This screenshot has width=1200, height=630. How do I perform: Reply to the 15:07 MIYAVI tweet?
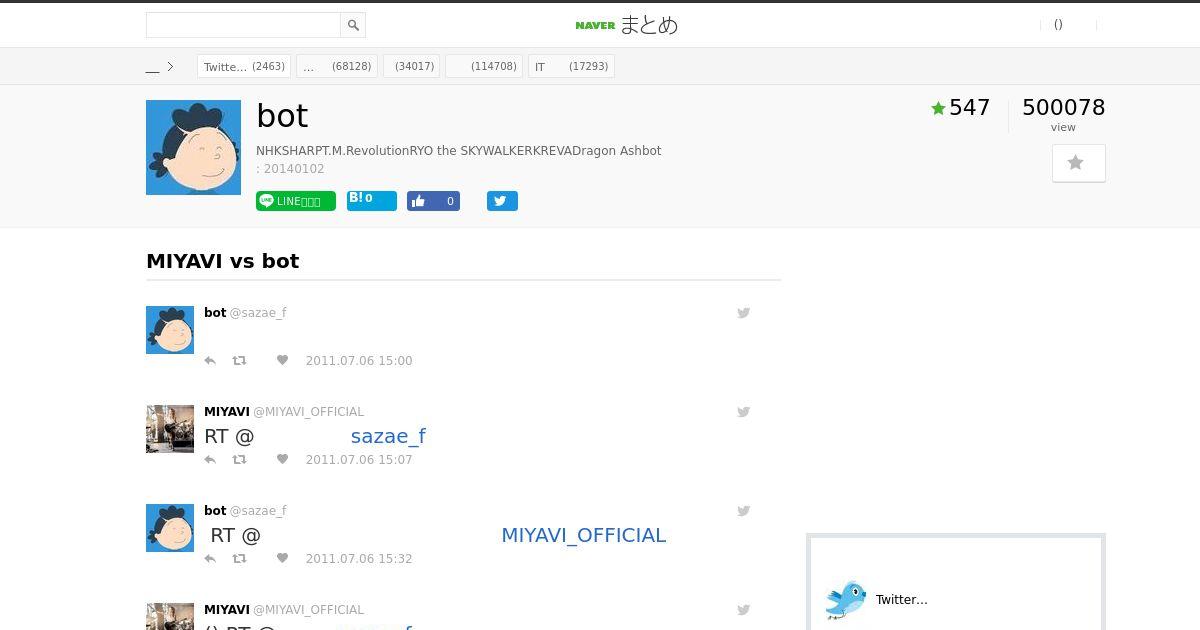tap(210, 460)
